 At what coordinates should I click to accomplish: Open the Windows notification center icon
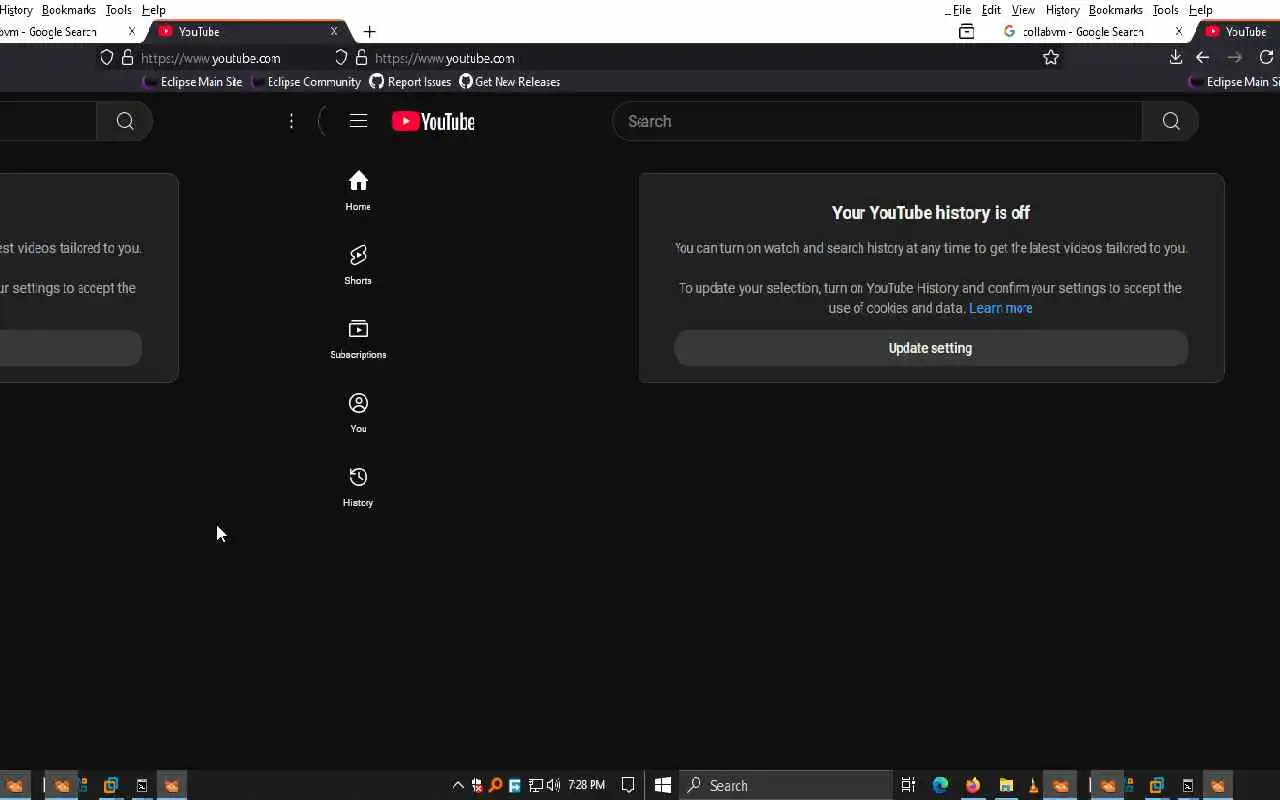(628, 785)
